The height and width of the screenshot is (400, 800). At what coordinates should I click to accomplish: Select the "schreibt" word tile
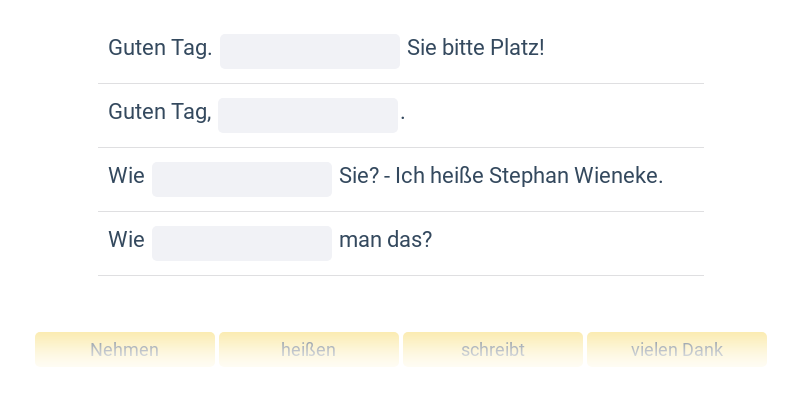coord(493,350)
